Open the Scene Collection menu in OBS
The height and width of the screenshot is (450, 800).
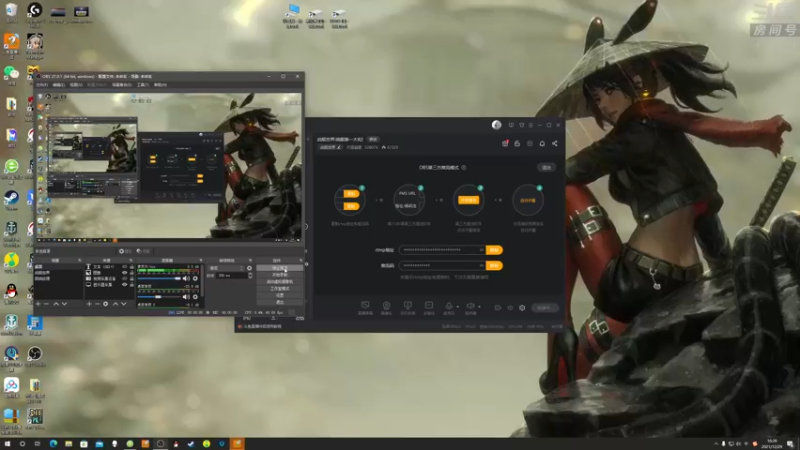[x=122, y=85]
